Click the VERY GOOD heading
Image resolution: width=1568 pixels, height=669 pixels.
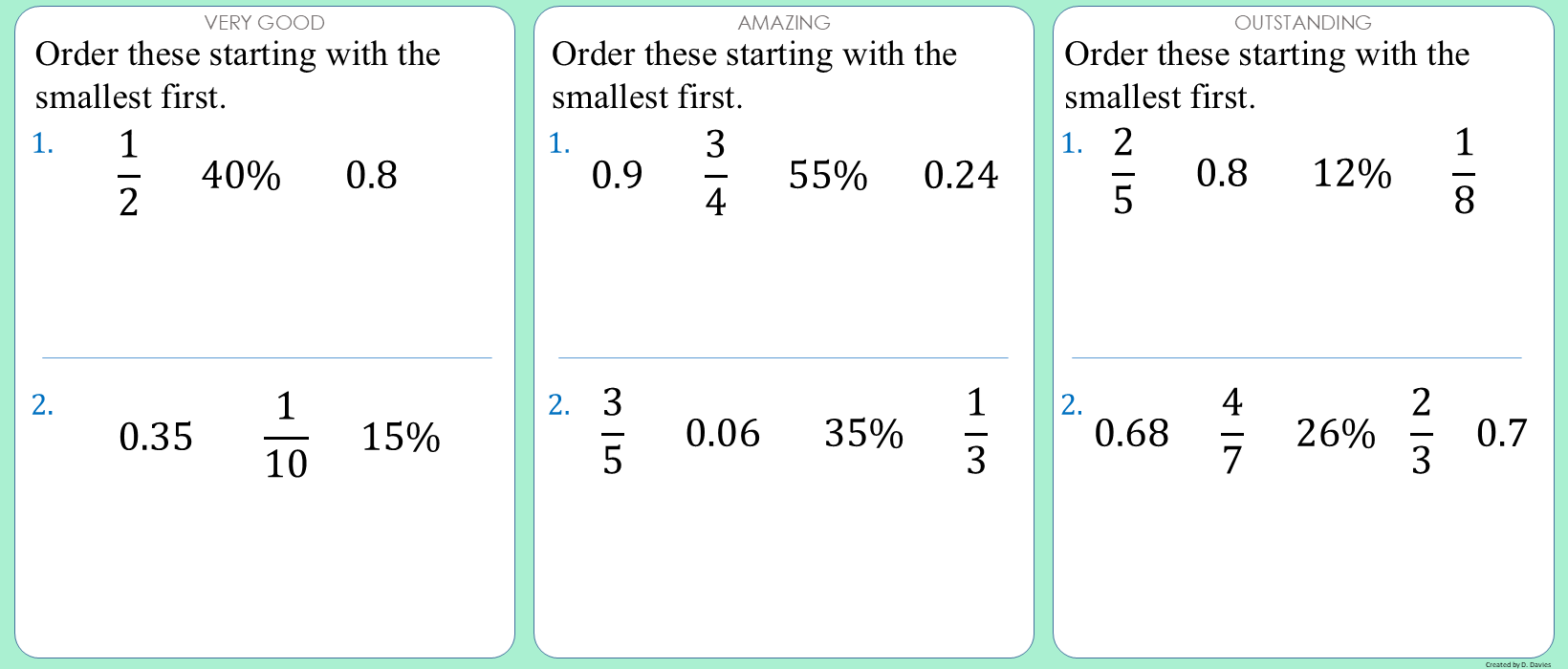pyautogui.click(x=265, y=22)
